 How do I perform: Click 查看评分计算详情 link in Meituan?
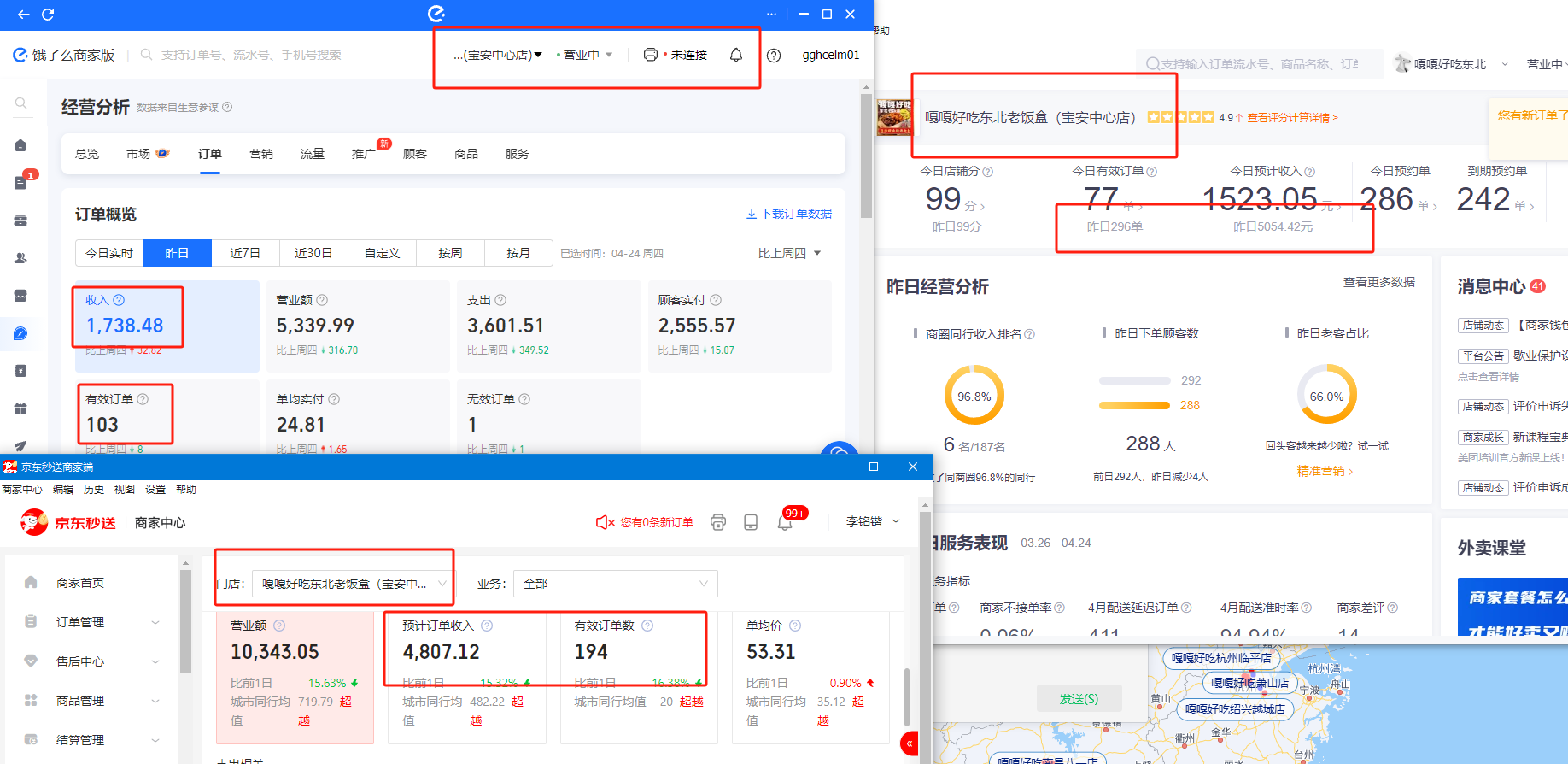(x=1292, y=118)
